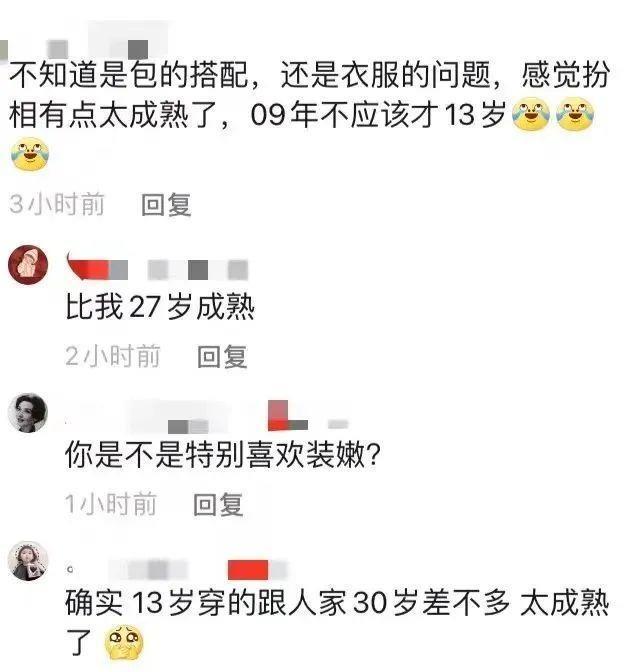Select the comment text 比我27岁成熟
The width and height of the screenshot is (635, 672).
tap(160, 307)
